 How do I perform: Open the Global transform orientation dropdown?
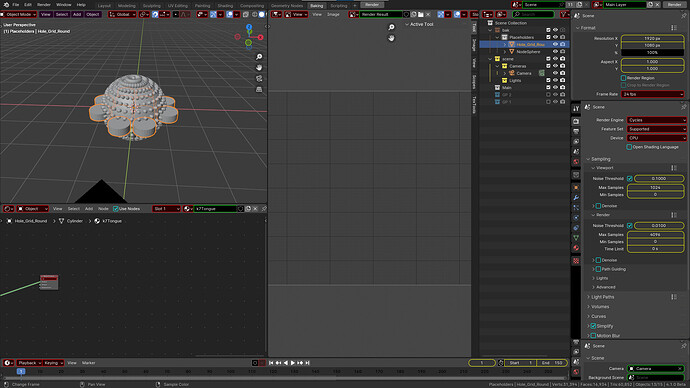point(122,15)
